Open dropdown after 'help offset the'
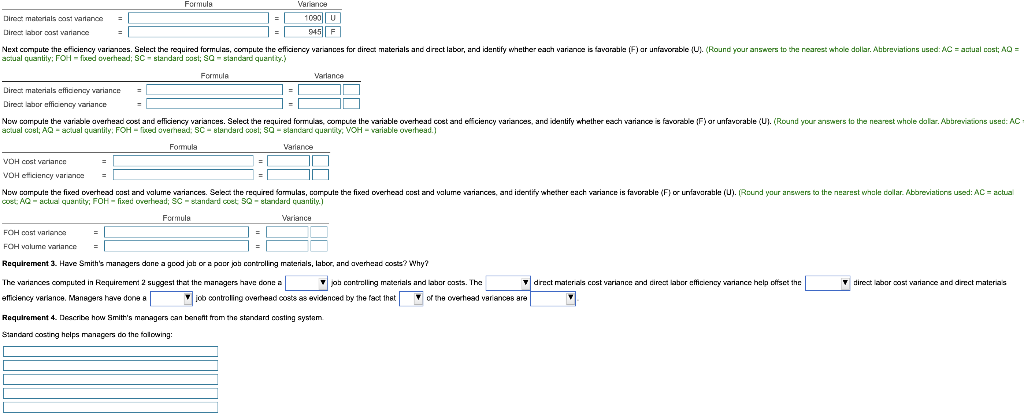Viewport: 1024px width, 420px height. (827, 283)
